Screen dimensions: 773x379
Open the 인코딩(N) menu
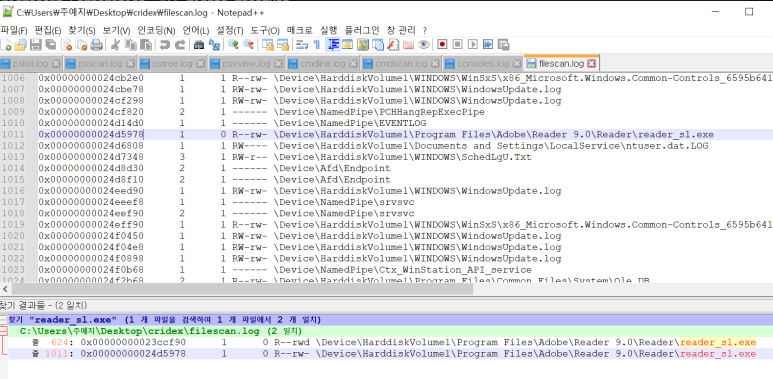click(x=156, y=30)
